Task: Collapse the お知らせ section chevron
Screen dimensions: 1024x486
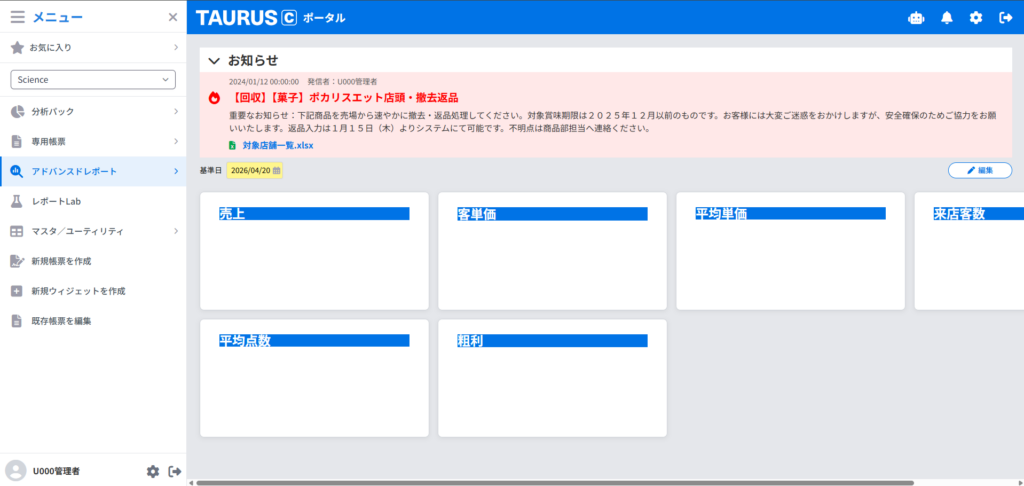Action: point(213,61)
